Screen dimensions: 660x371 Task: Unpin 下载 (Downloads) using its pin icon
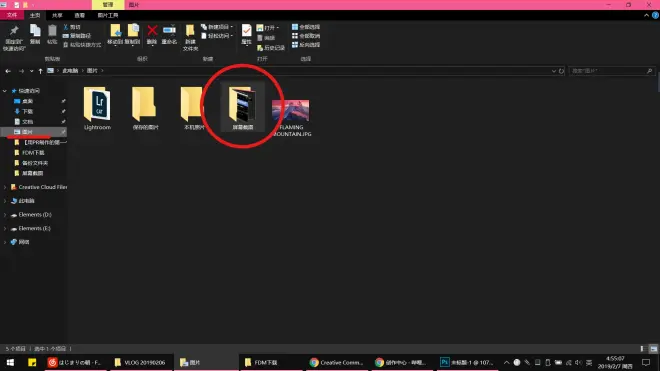[63, 111]
